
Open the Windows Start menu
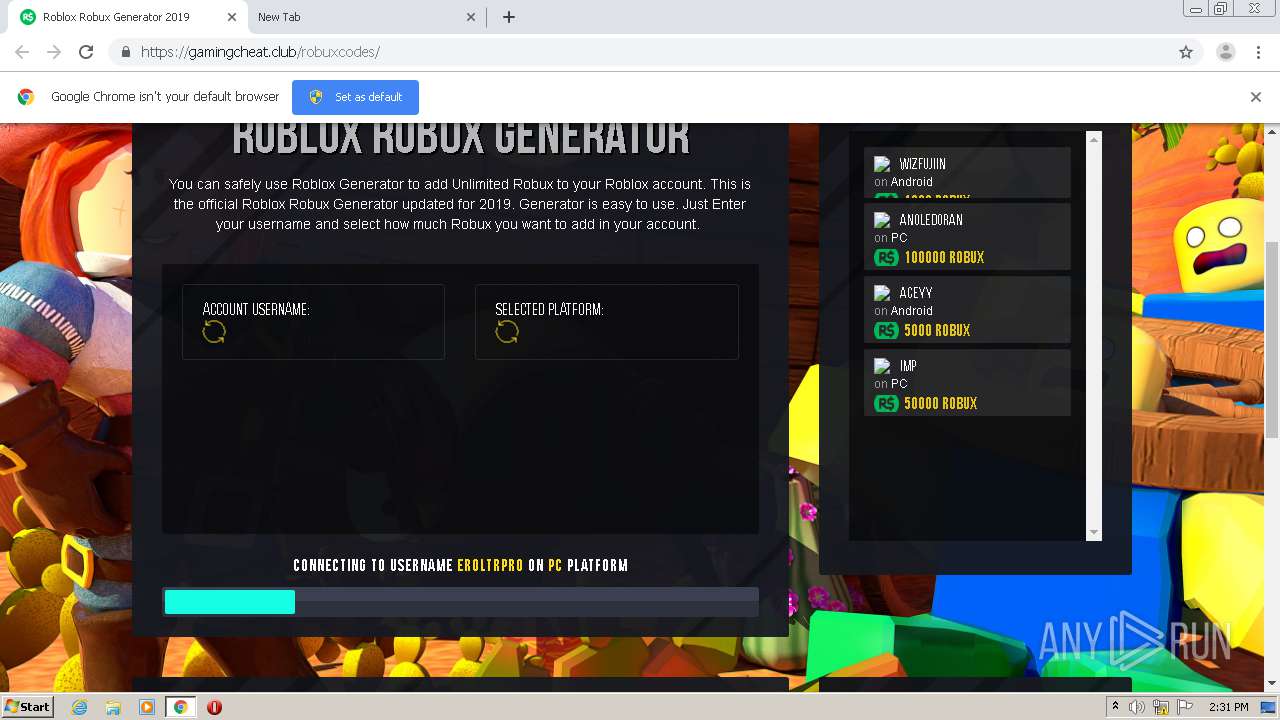27,707
